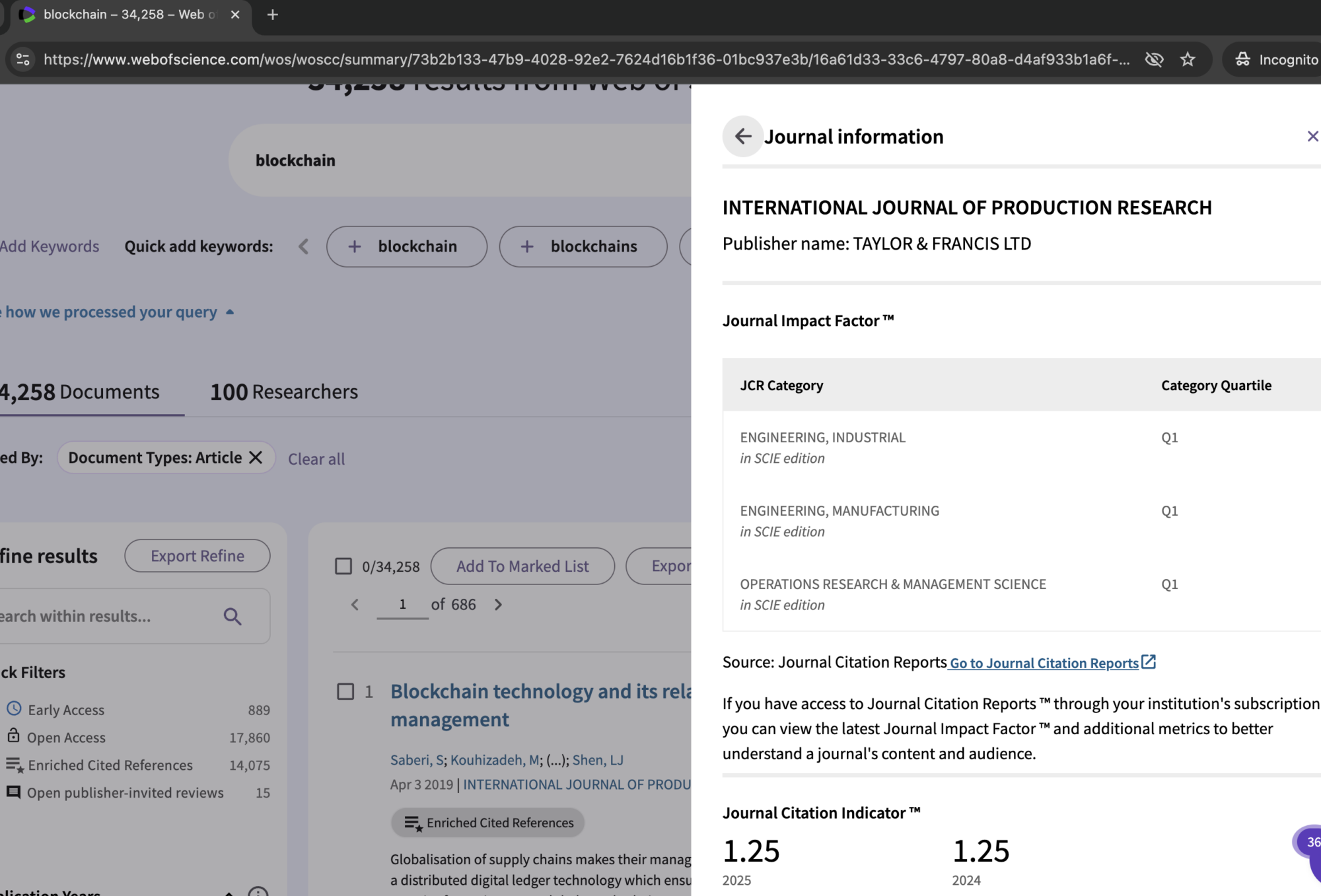This screenshot has height=896, width=1321.
Task: Click the search within results magnifier icon
Action: [232, 616]
